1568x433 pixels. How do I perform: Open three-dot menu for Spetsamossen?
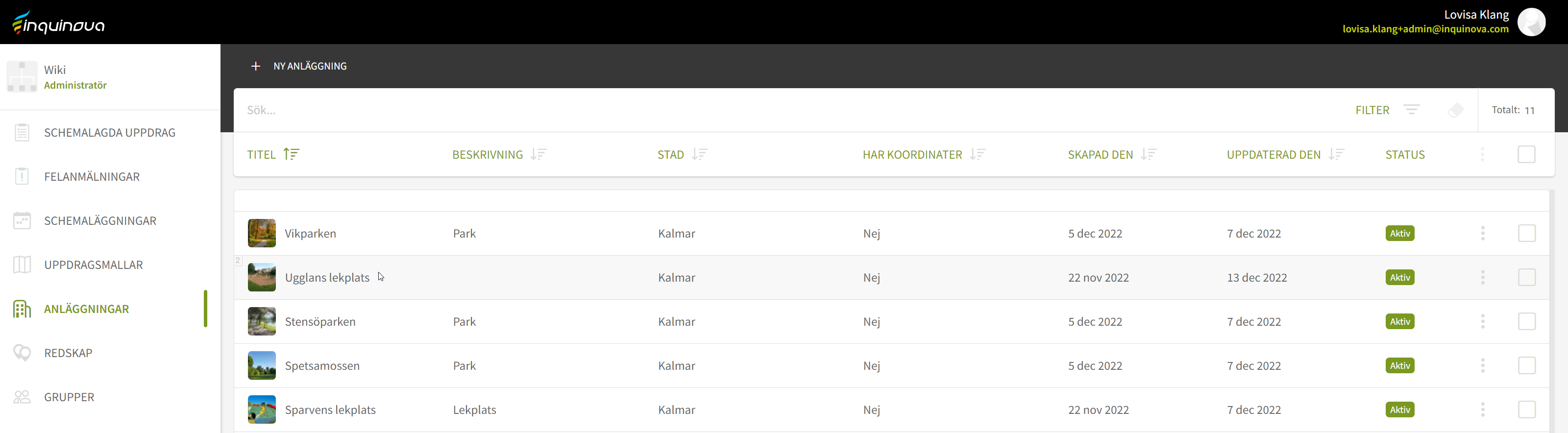point(1482,365)
